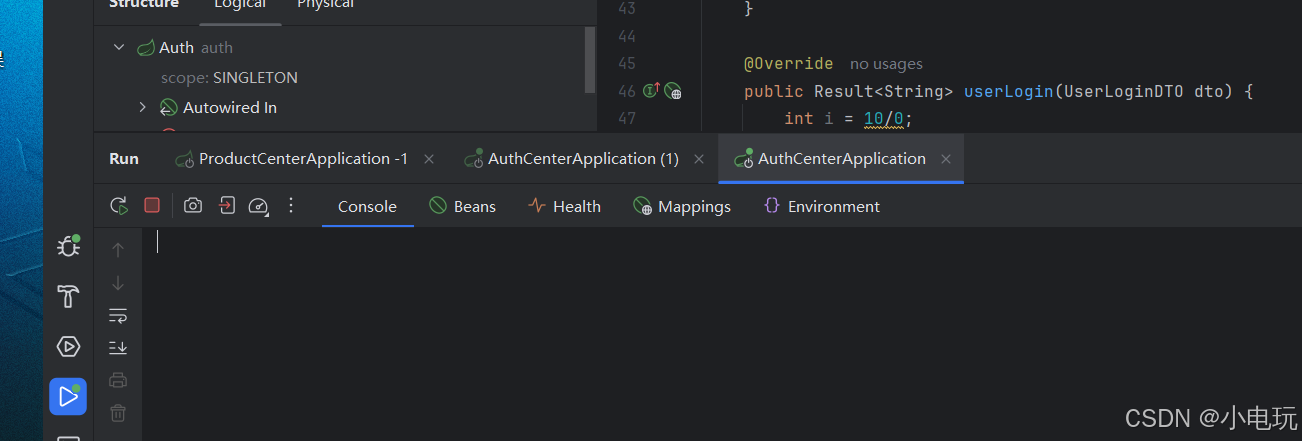The height and width of the screenshot is (441, 1302).
Task: Close the AuthCenterApplication (1) run tab
Action: 699,158
